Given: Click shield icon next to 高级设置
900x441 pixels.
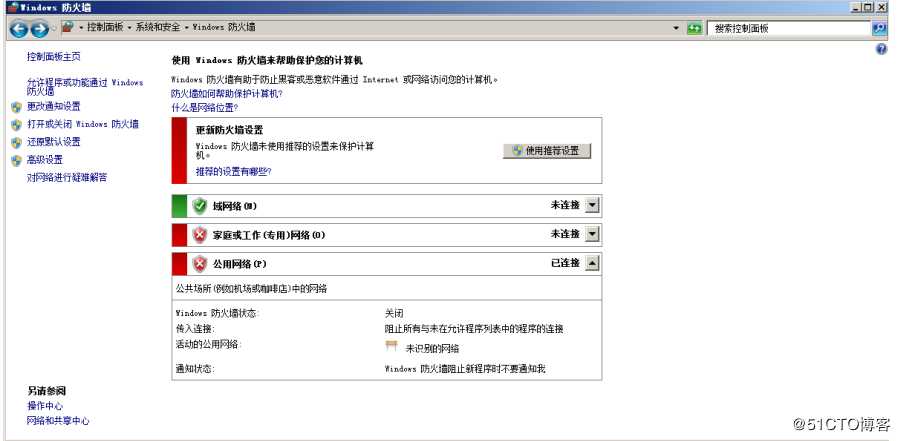Looking at the screenshot, I should [x=16, y=160].
